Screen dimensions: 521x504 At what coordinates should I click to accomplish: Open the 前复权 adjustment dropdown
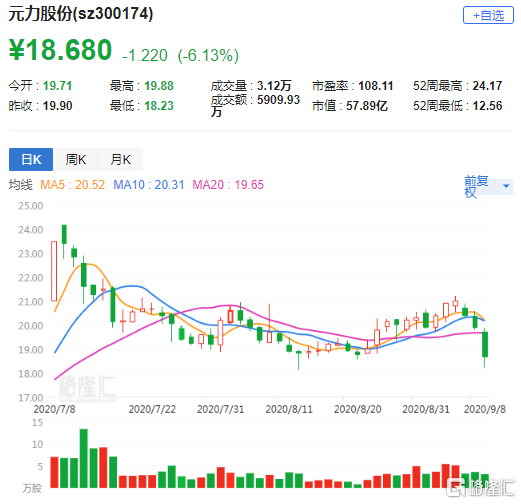click(x=488, y=186)
